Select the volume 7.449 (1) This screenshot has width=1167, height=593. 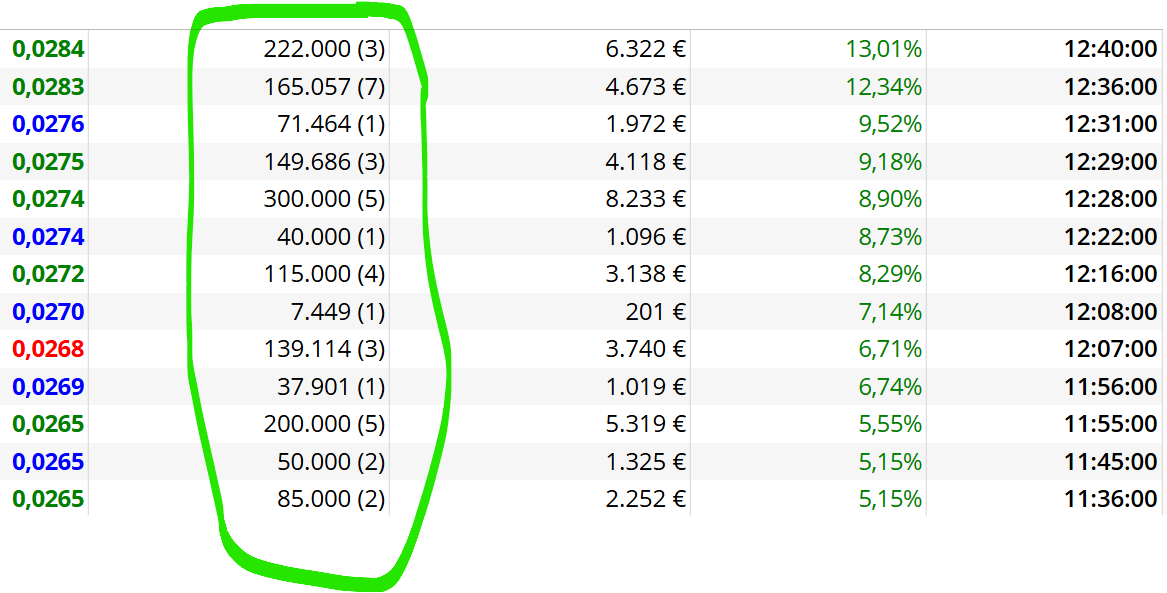coord(338,312)
